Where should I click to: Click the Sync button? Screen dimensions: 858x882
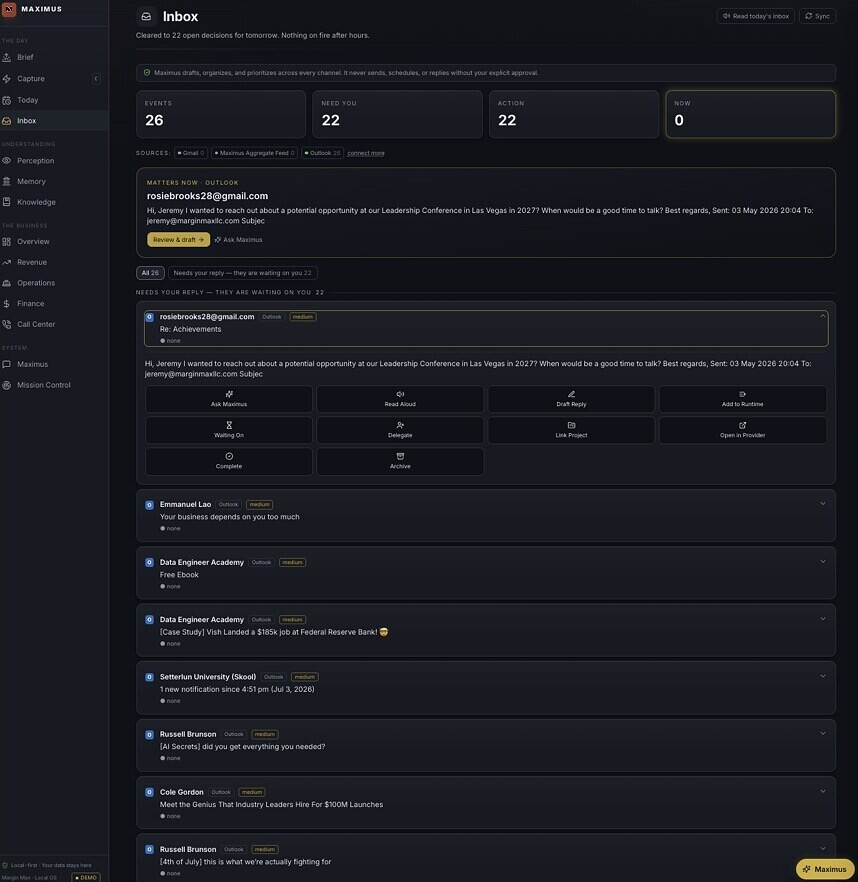(817, 16)
